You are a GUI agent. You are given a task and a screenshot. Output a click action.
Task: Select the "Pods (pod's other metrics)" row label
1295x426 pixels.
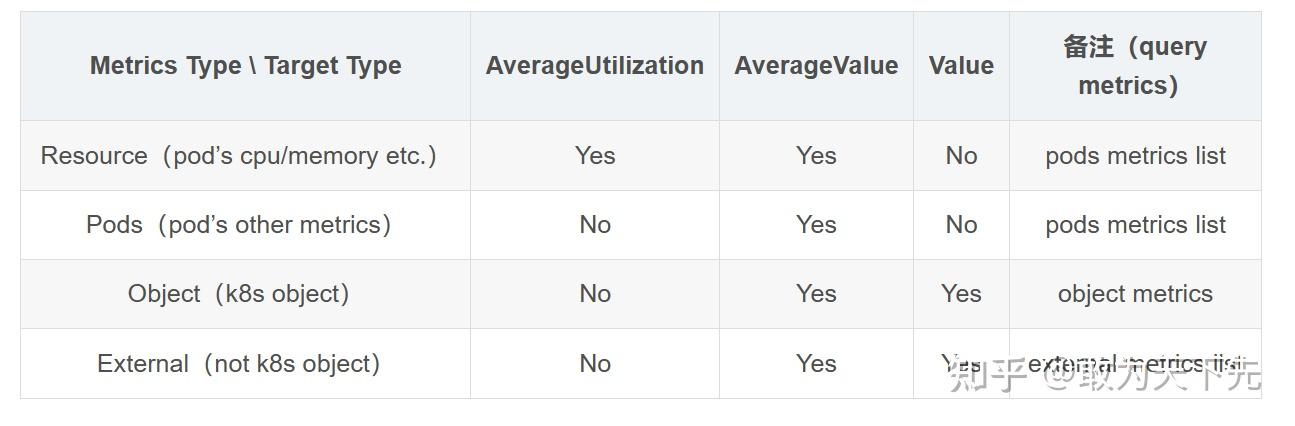tap(239, 225)
